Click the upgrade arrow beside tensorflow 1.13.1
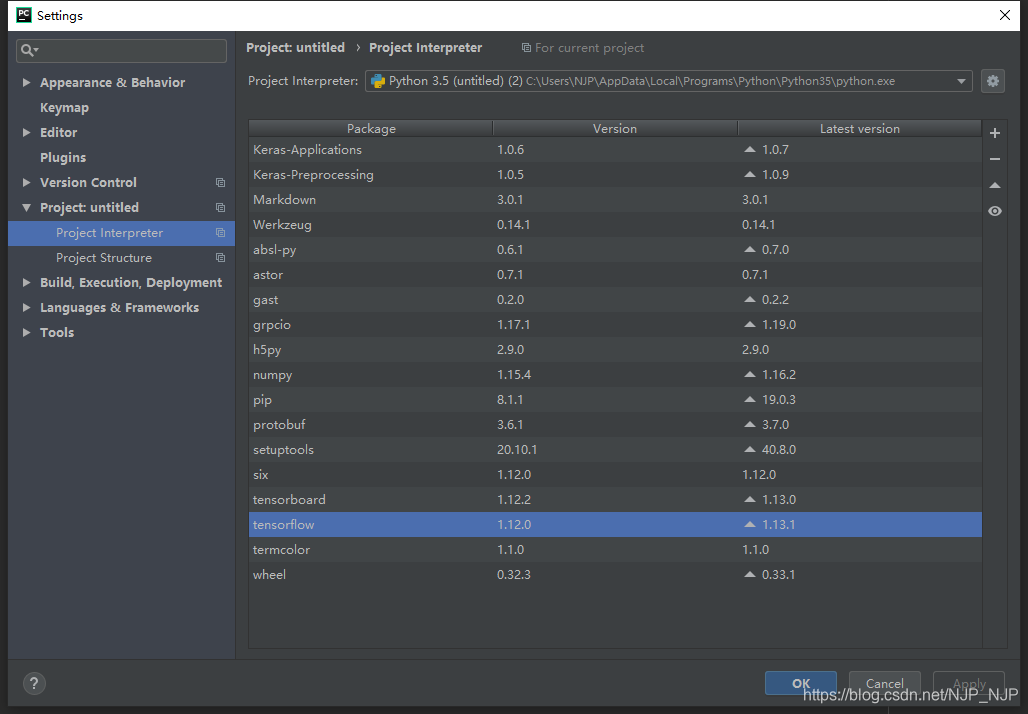 pos(750,525)
